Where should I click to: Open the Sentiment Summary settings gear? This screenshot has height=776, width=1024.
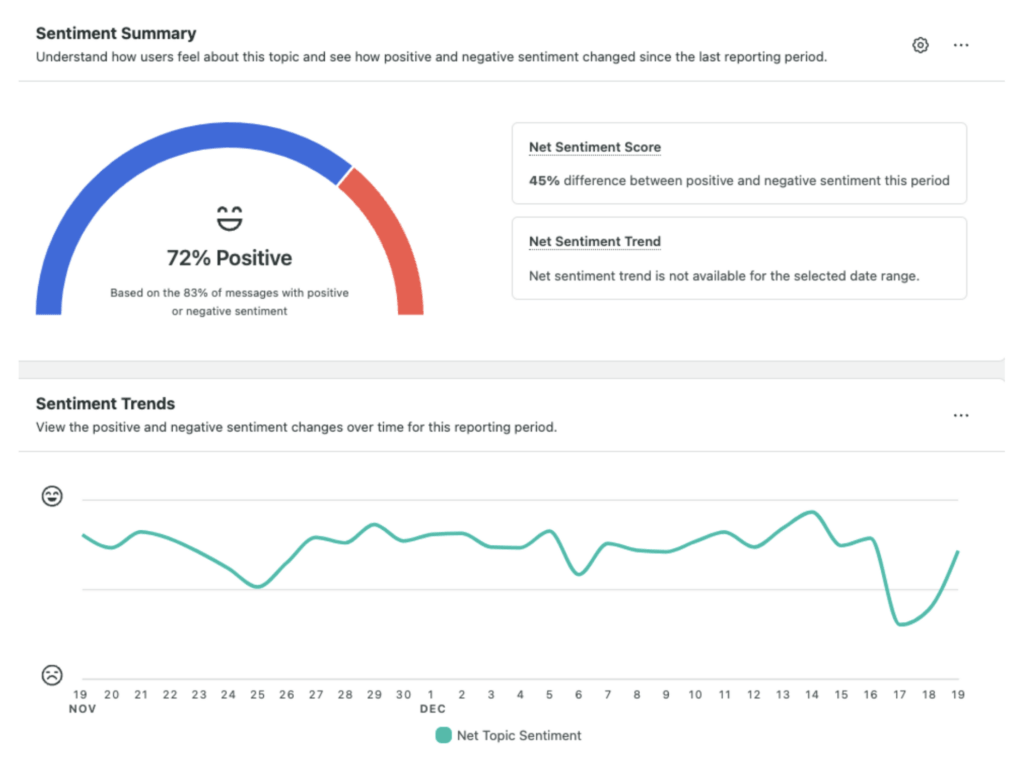pos(920,45)
